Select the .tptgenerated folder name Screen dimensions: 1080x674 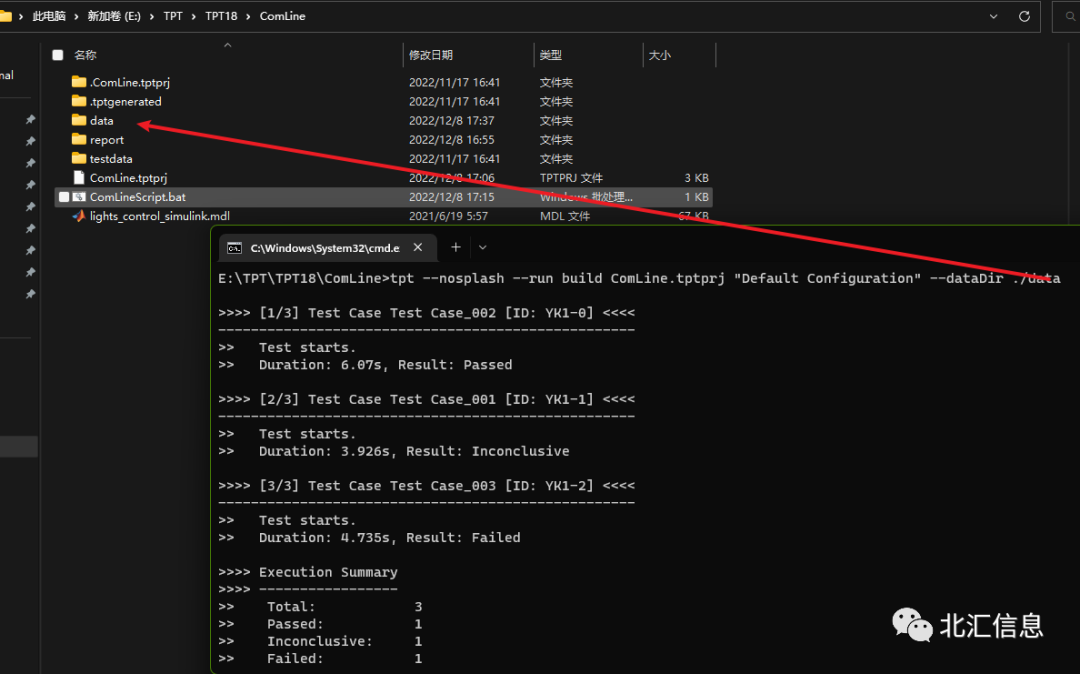point(125,101)
